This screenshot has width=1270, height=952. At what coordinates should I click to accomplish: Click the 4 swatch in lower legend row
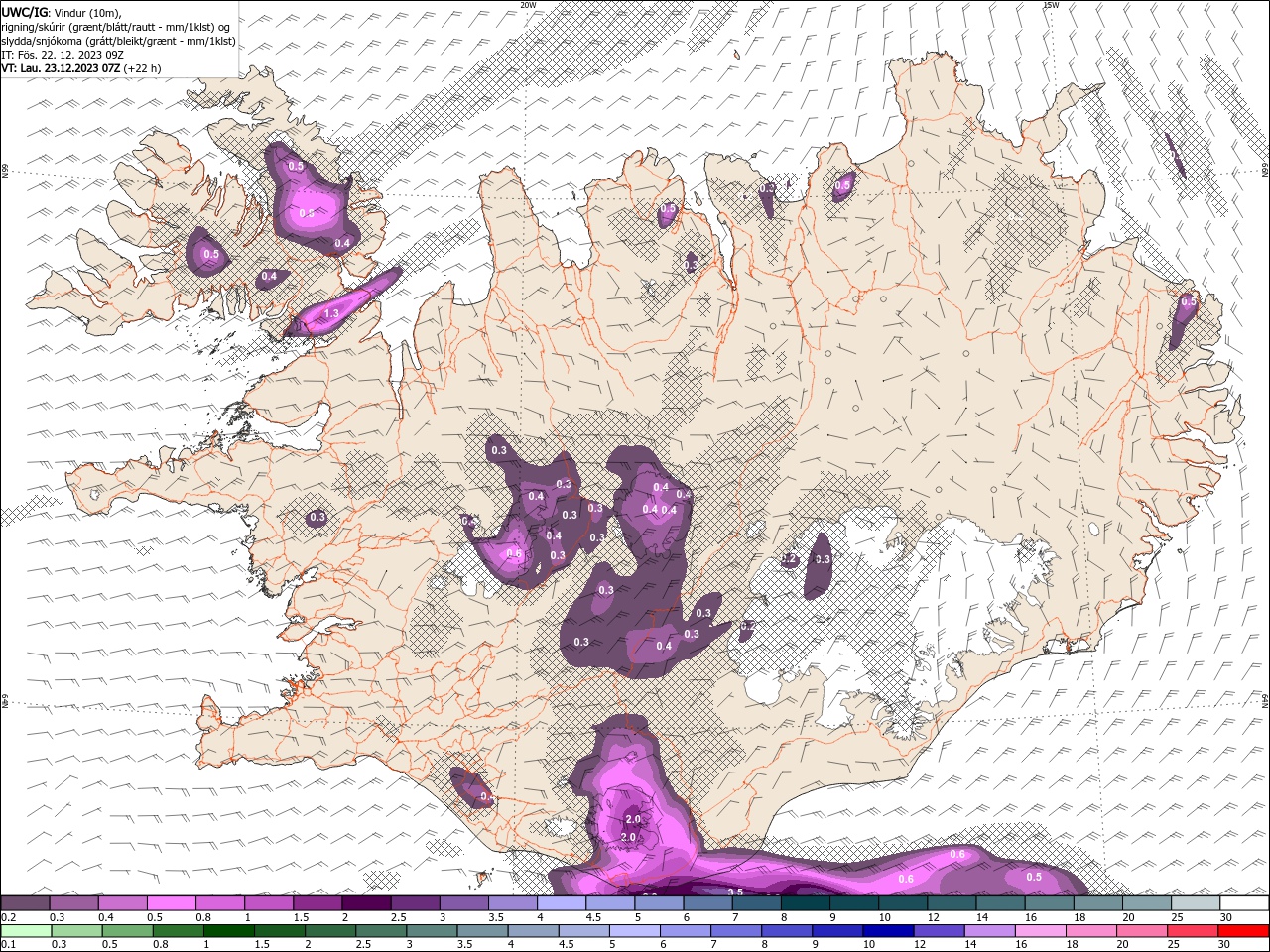[x=533, y=931]
